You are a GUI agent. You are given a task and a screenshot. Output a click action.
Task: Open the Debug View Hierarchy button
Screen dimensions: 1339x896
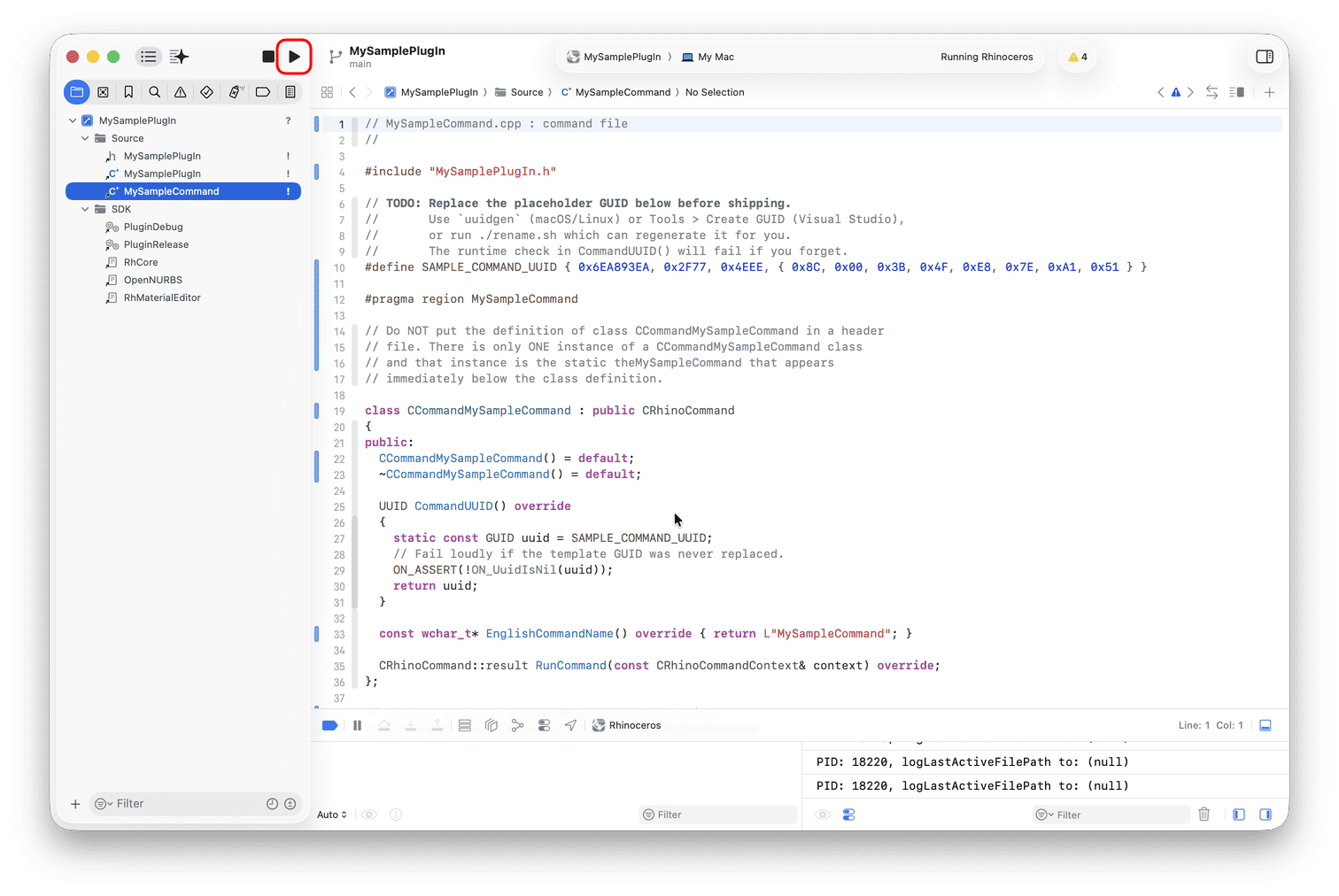[x=491, y=725]
